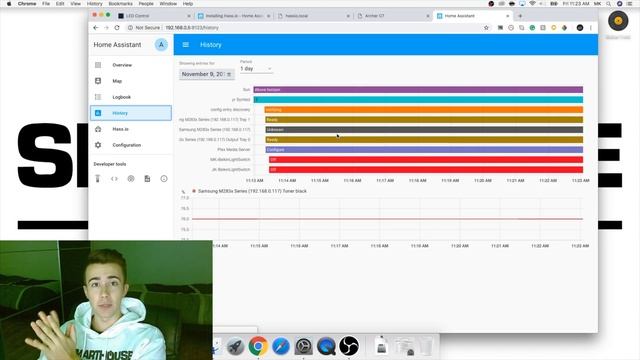Click the orange config entry discovery bar
This screenshot has width=640, height=360.
tap(424, 110)
